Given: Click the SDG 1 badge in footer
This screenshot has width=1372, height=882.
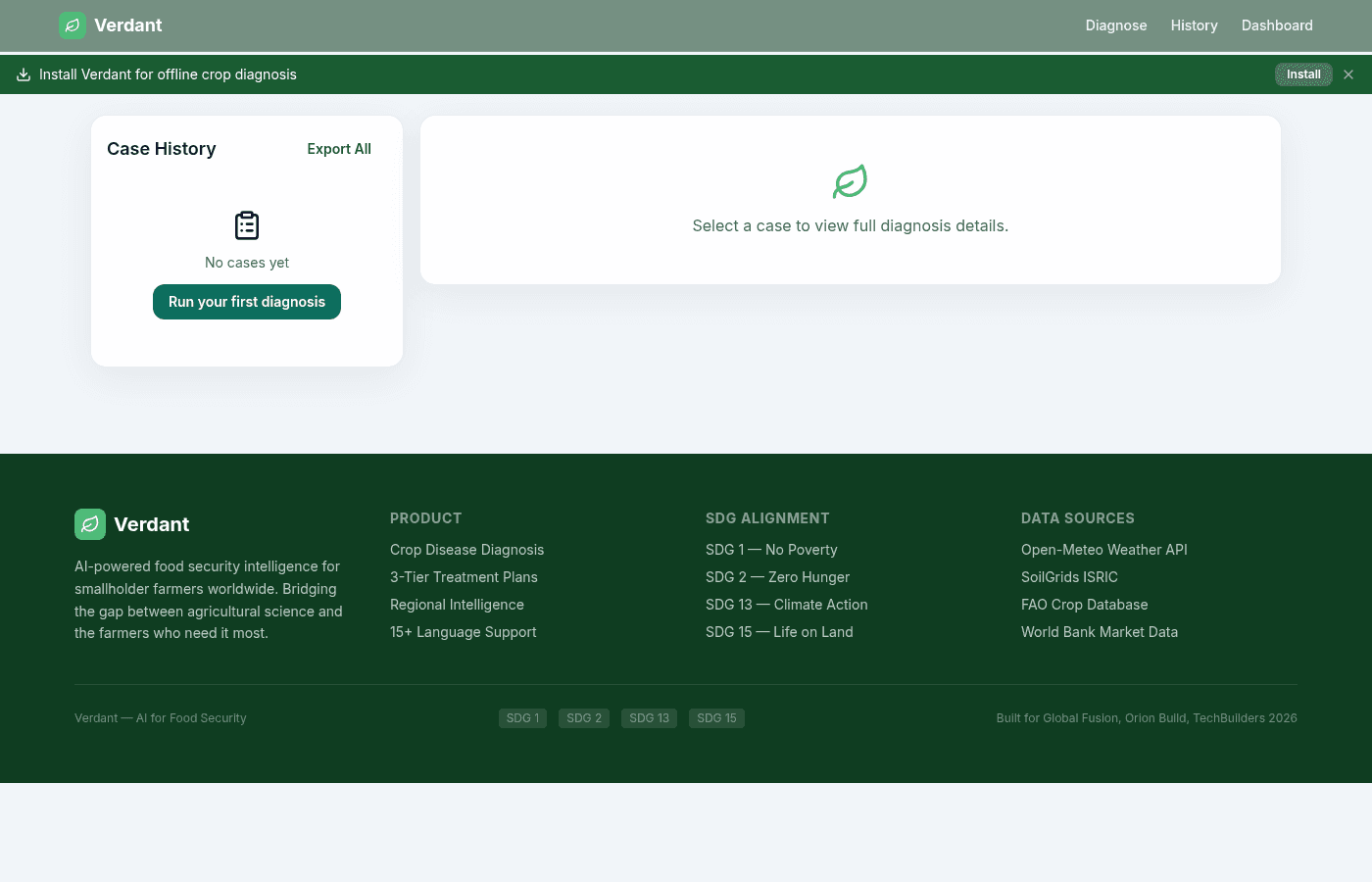Looking at the screenshot, I should [522, 718].
